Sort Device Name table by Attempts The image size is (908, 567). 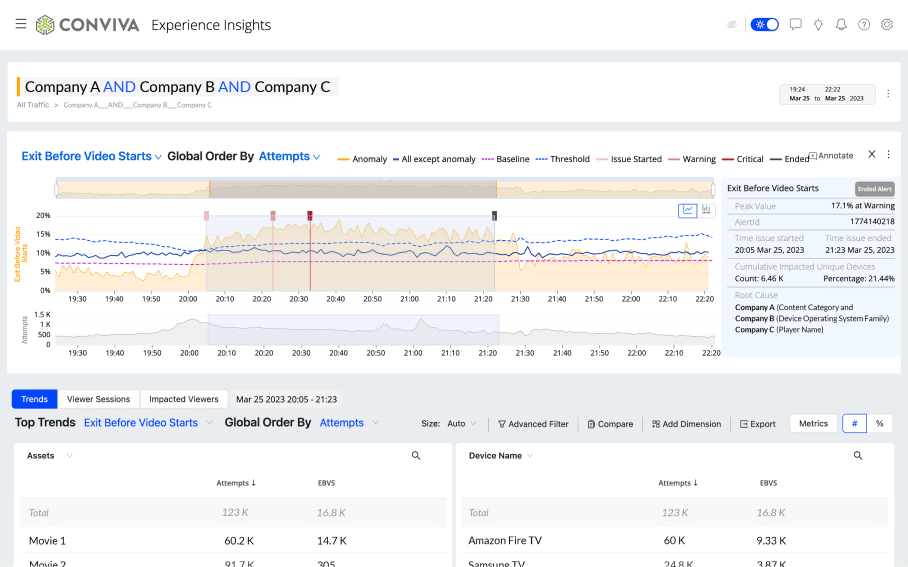pos(678,483)
